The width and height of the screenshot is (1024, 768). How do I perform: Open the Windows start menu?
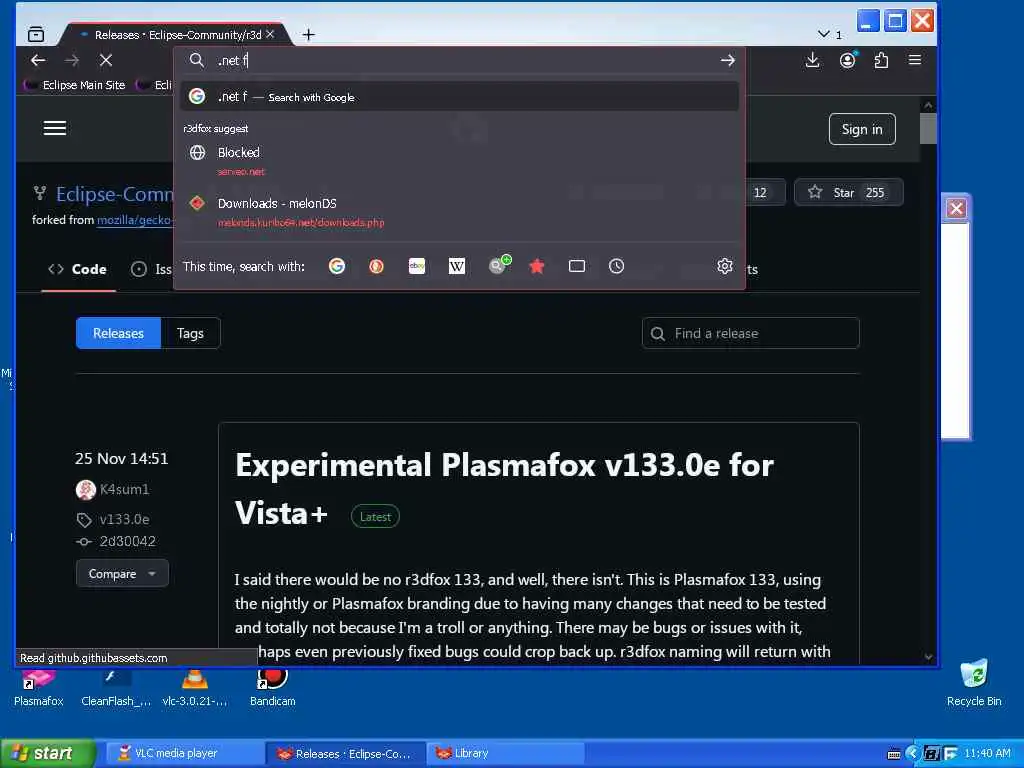(x=48, y=754)
